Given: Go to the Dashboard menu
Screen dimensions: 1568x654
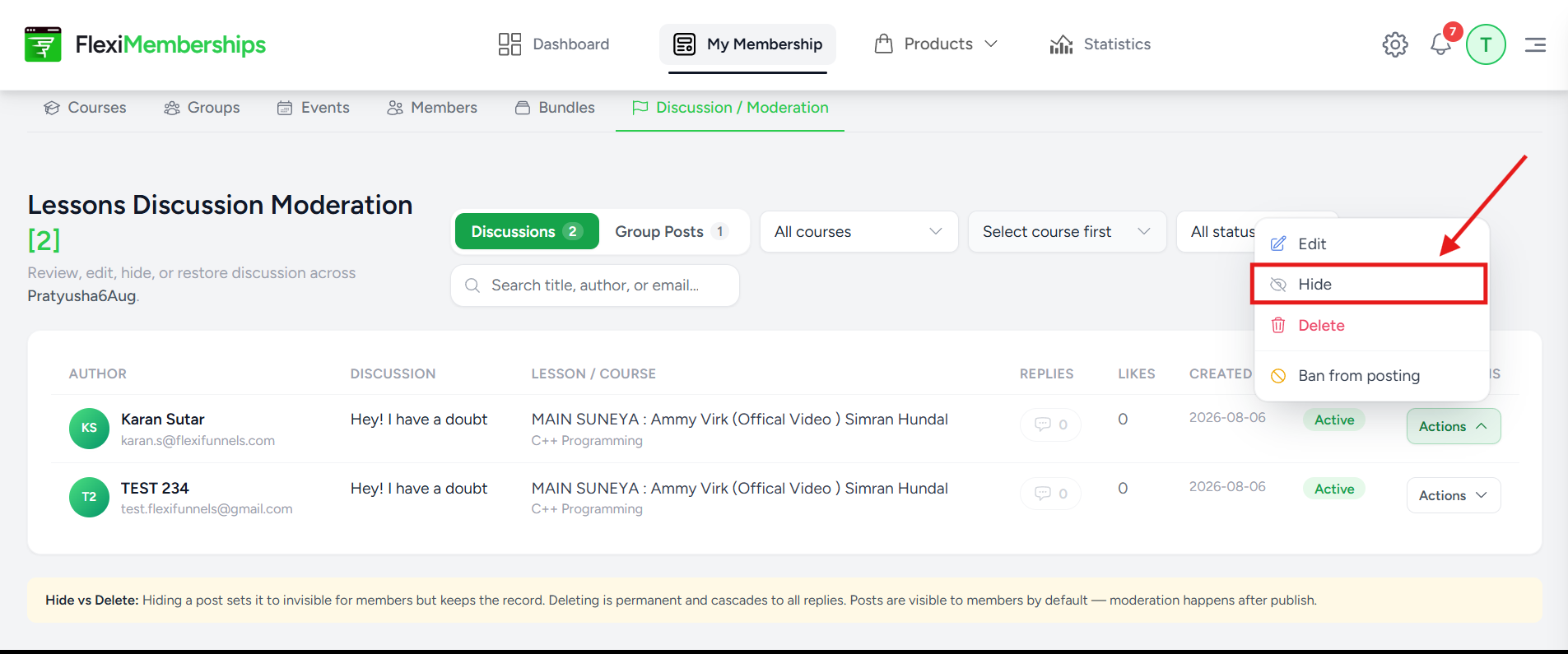Looking at the screenshot, I should pyautogui.click(x=554, y=44).
